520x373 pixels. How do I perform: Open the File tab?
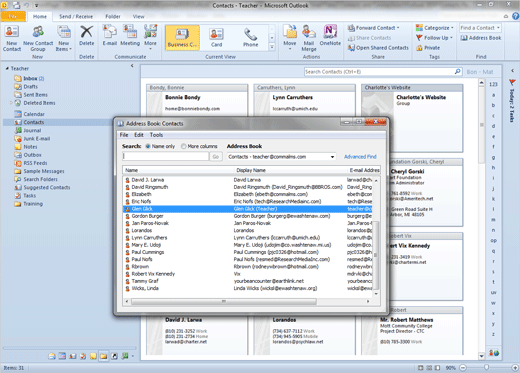(x=13, y=16)
